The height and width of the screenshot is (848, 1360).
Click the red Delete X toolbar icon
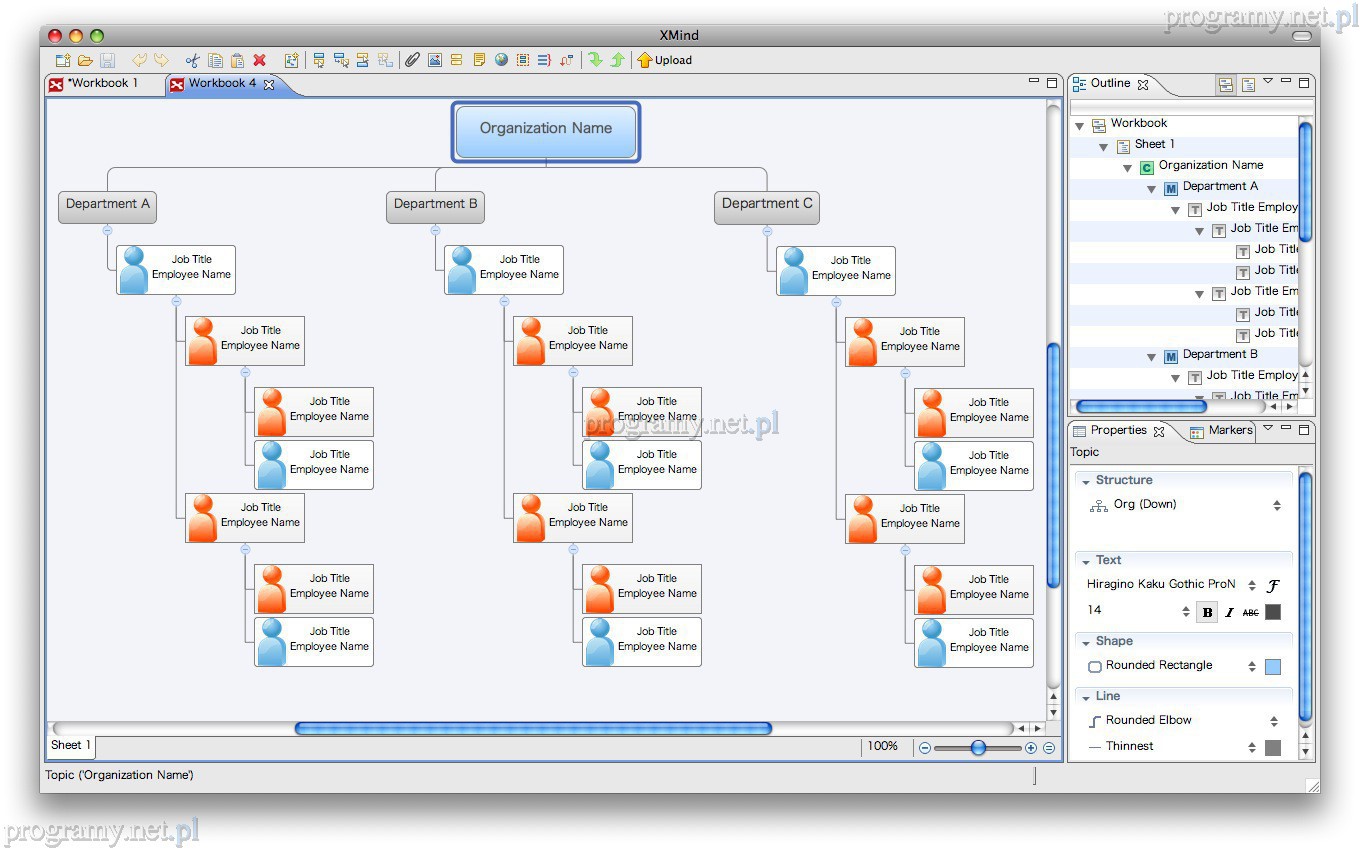click(x=259, y=60)
